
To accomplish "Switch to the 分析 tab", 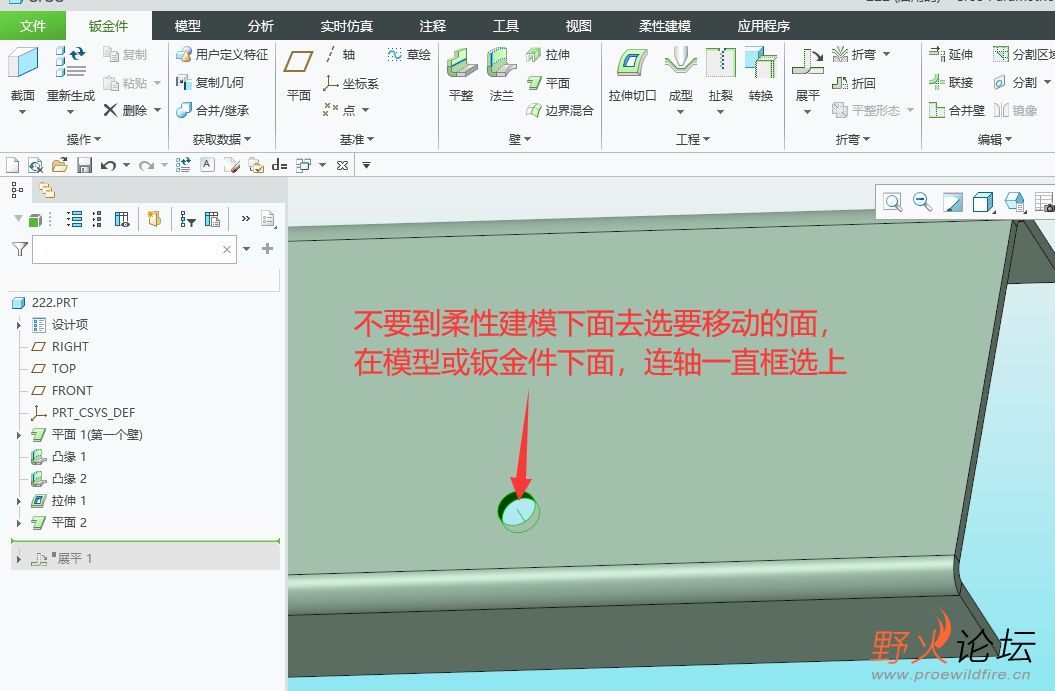I will coord(260,26).
